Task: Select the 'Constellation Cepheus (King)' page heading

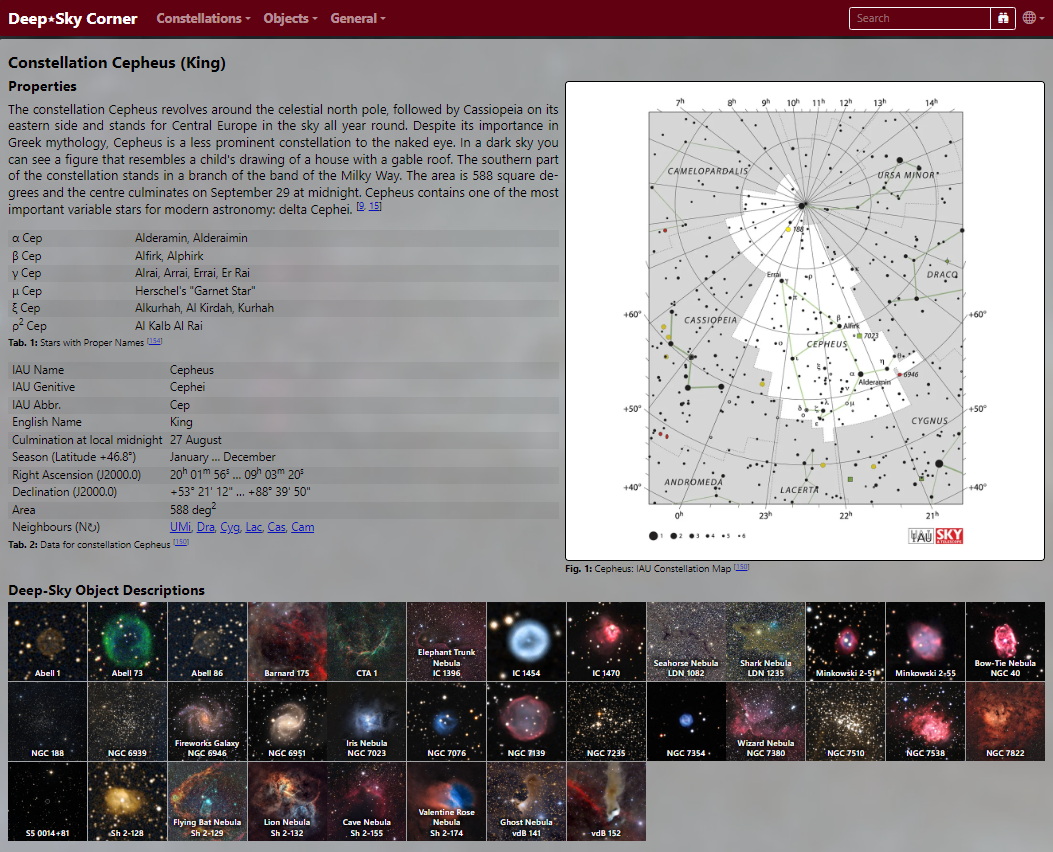Action: point(117,63)
